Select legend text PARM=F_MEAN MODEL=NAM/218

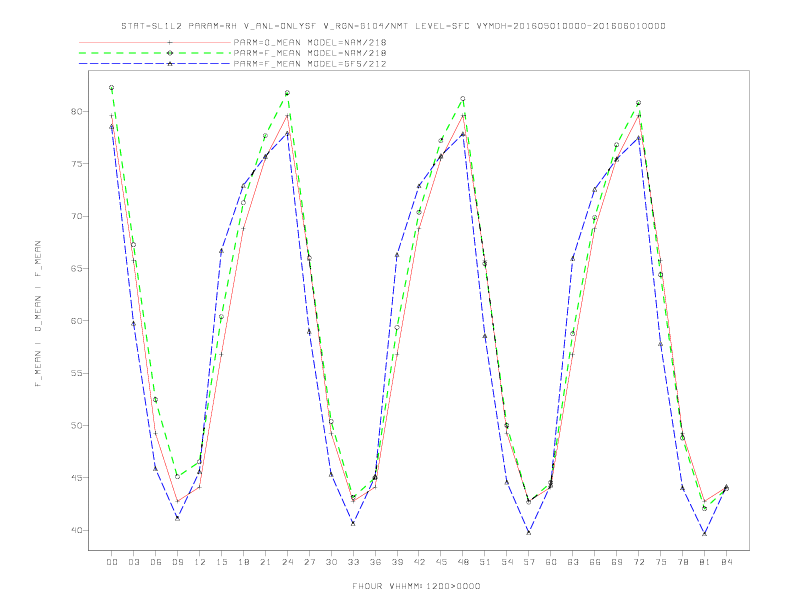tap(310, 53)
